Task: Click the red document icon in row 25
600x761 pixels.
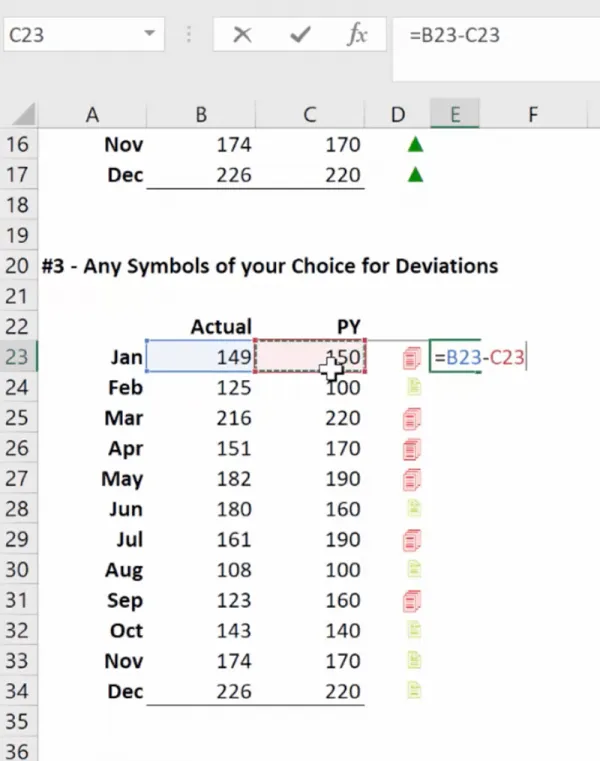Action: click(413, 418)
